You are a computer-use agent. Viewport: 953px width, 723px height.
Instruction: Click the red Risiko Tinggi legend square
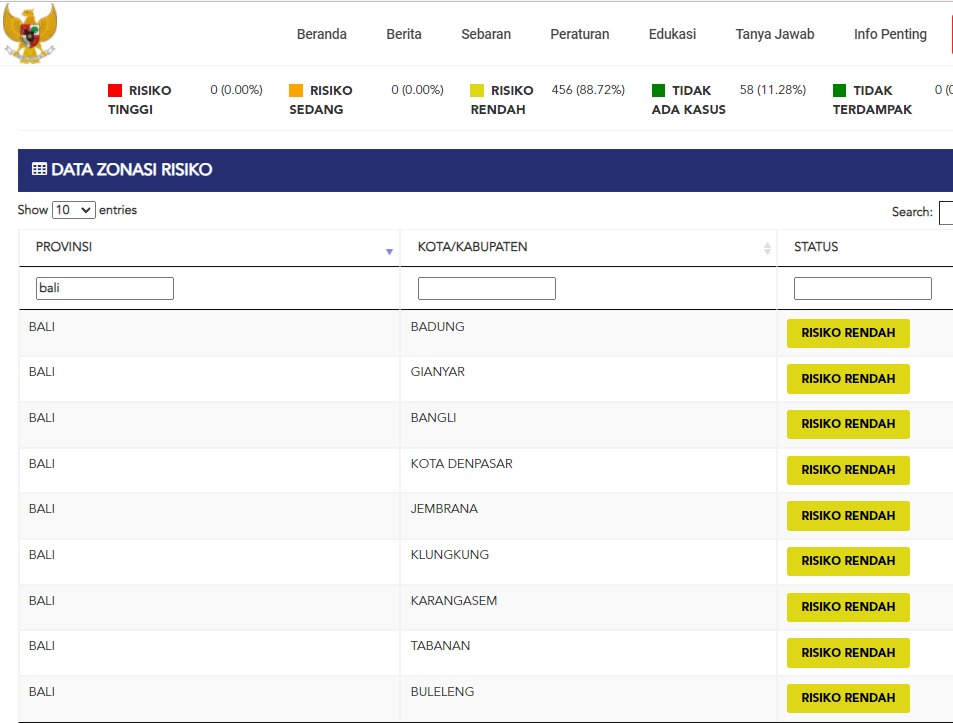[115, 91]
